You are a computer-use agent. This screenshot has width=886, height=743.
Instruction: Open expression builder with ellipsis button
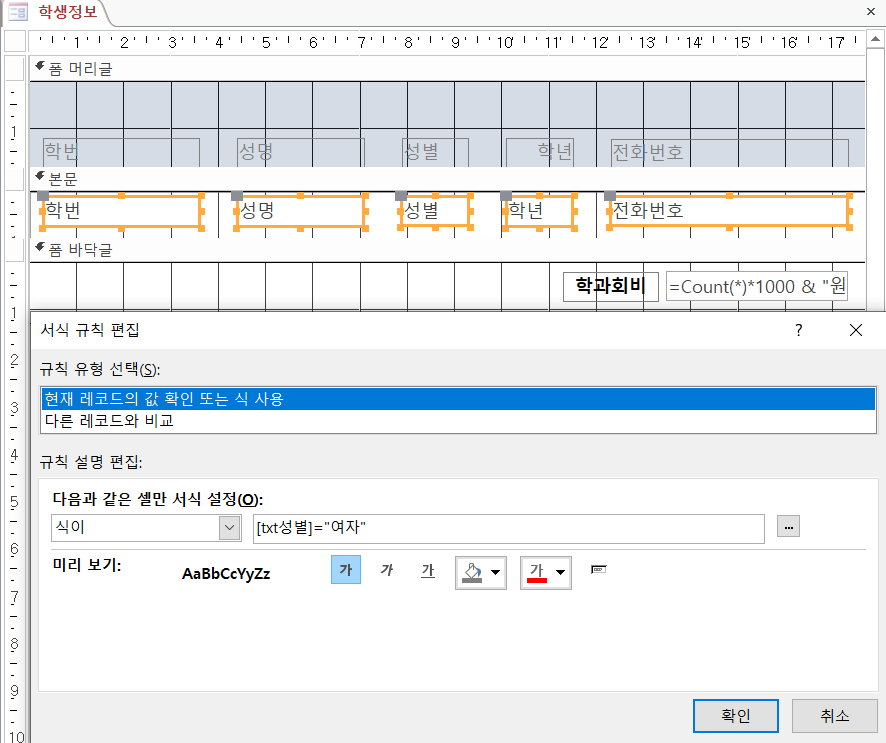pos(788,527)
